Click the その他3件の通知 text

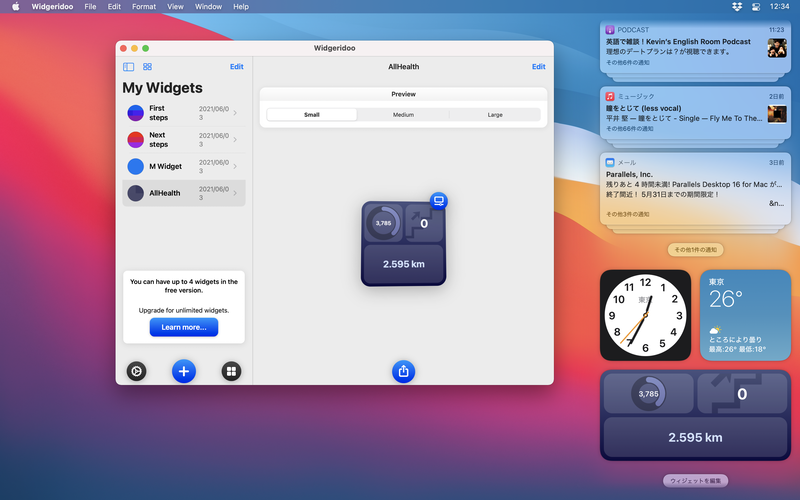click(x=628, y=214)
